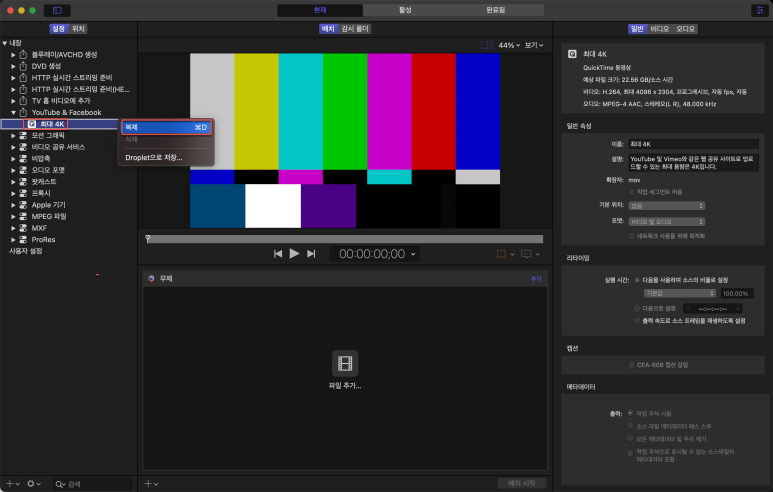Viewport: 773px width, 492px height.
Task: Click the Compressor icon beside the 무제 job
Action: coord(151,279)
